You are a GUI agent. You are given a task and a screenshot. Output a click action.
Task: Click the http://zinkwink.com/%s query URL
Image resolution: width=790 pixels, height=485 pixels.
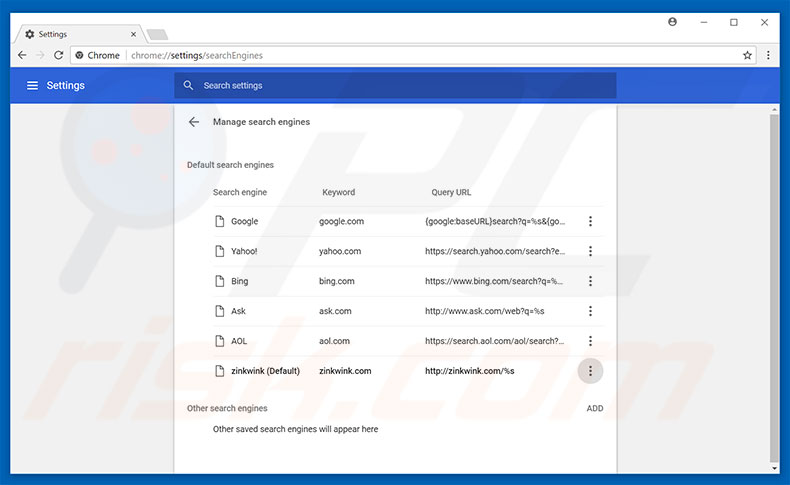[470, 371]
